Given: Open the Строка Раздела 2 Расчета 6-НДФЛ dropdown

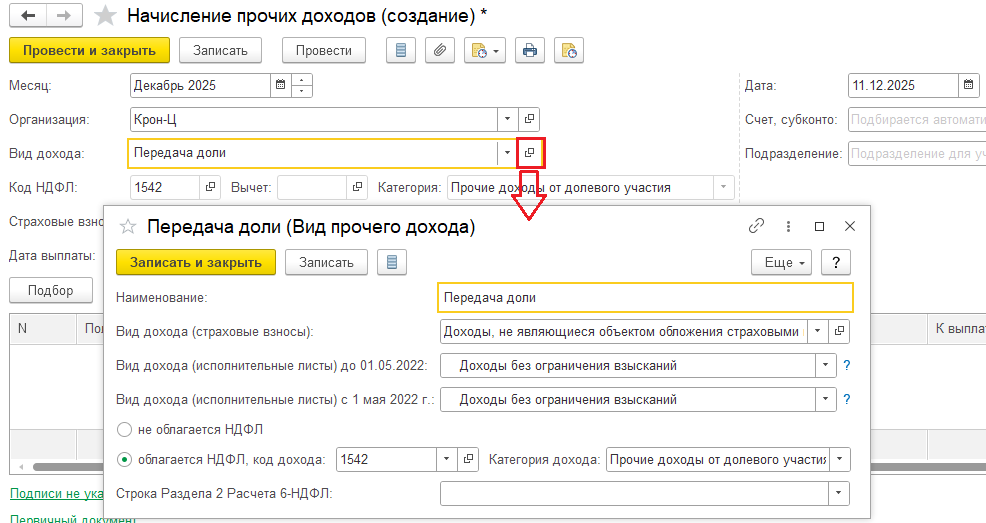Looking at the screenshot, I should (839, 493).
